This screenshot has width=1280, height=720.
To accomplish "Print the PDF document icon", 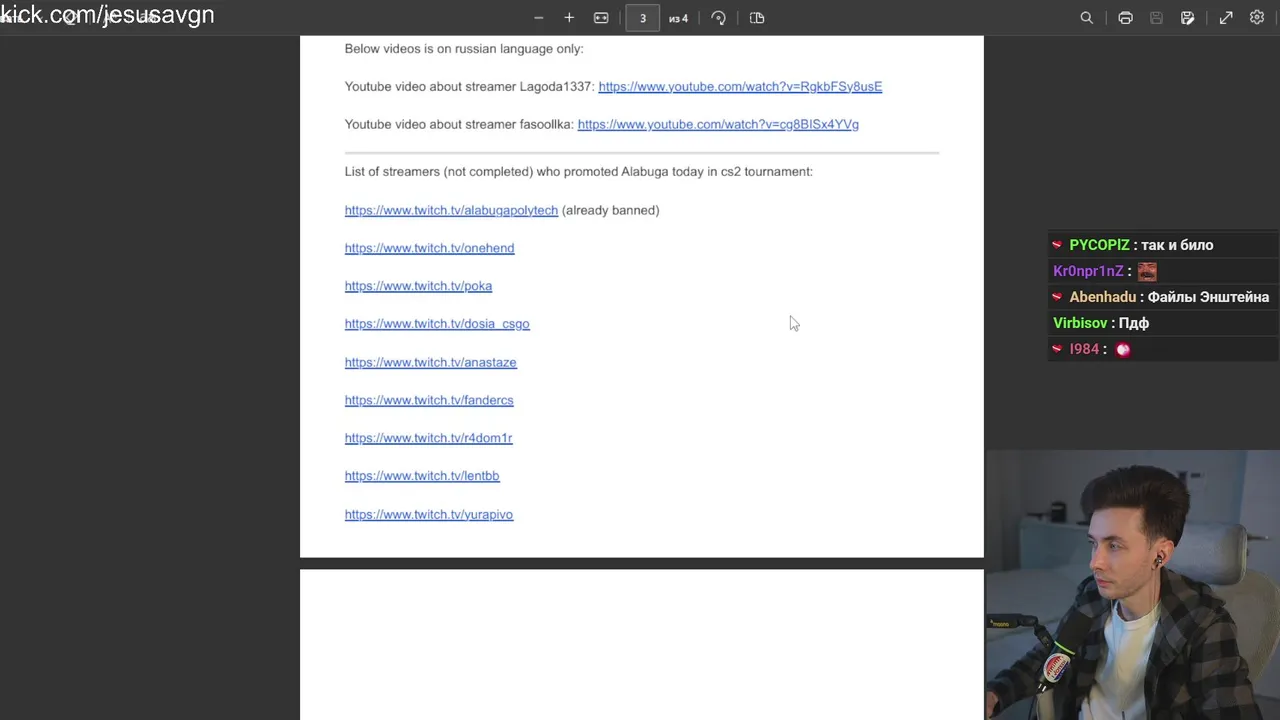I will tap(1125, 18).
